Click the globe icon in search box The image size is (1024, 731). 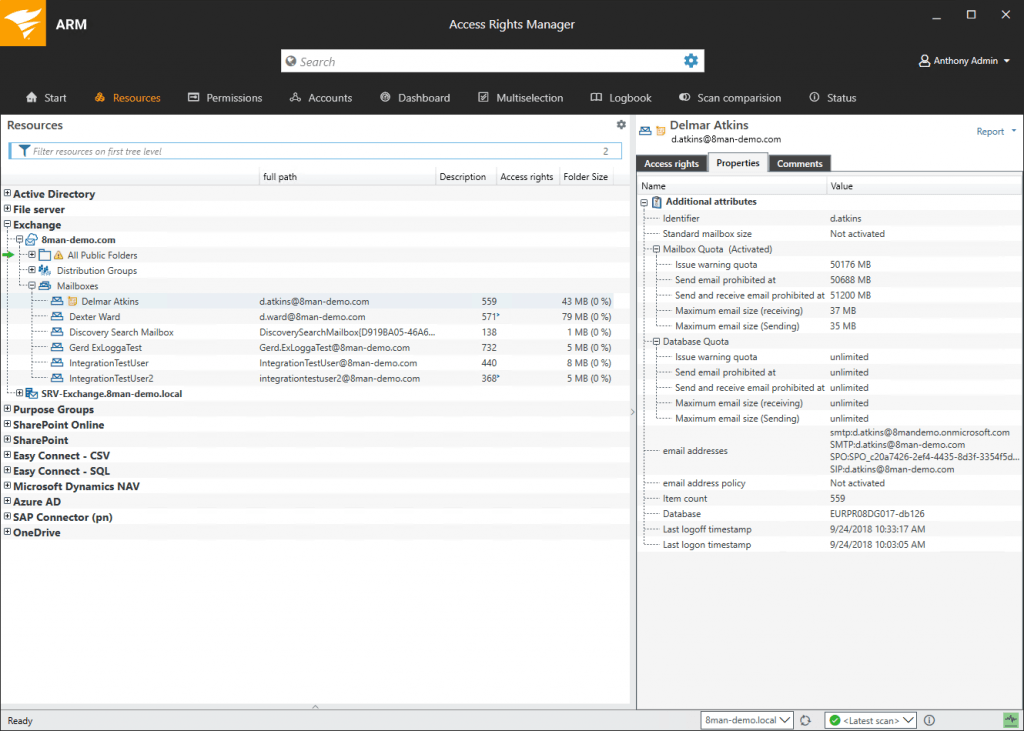(291, 61)
